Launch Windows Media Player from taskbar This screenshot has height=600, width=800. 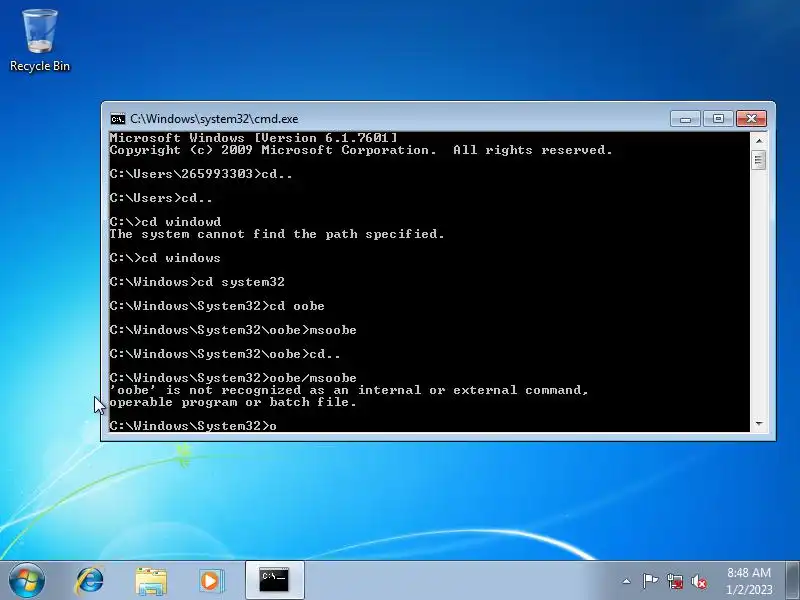(211, 581)
